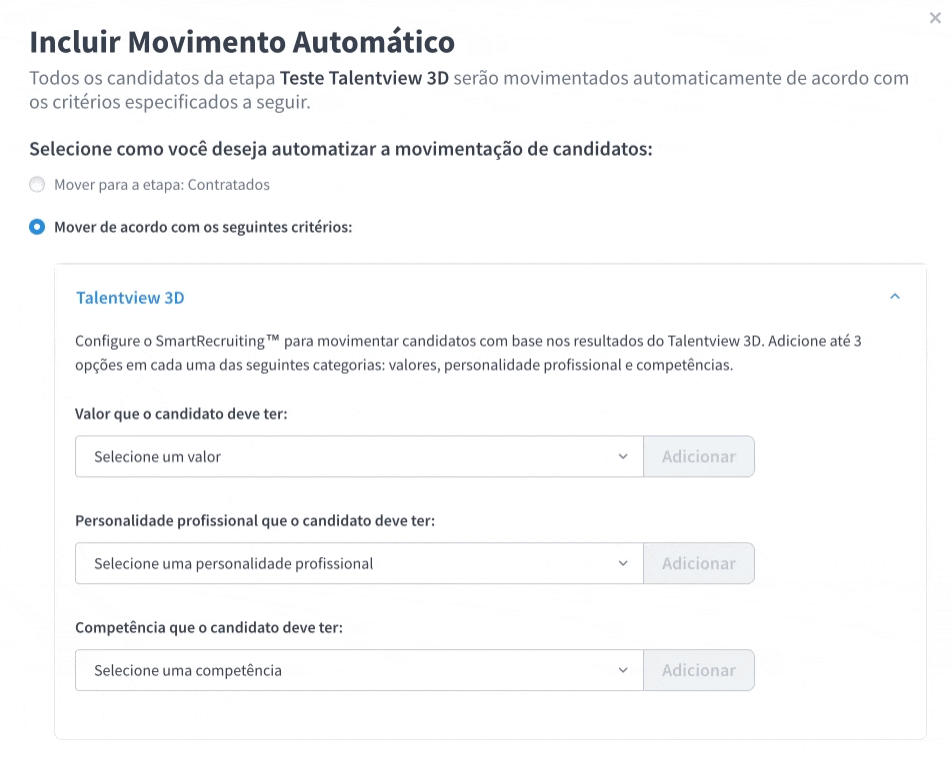Click the competência dropdown chevron icon
951x771 pixels.
(624, 670)
